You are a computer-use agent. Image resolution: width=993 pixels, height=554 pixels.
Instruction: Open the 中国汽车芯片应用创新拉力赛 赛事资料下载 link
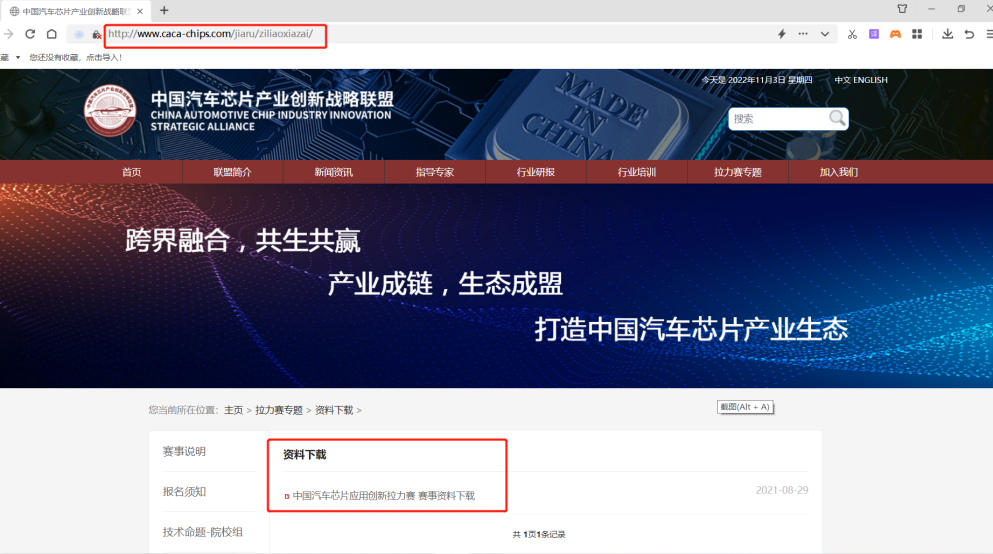pyautogui.click(x=383, y=496)
